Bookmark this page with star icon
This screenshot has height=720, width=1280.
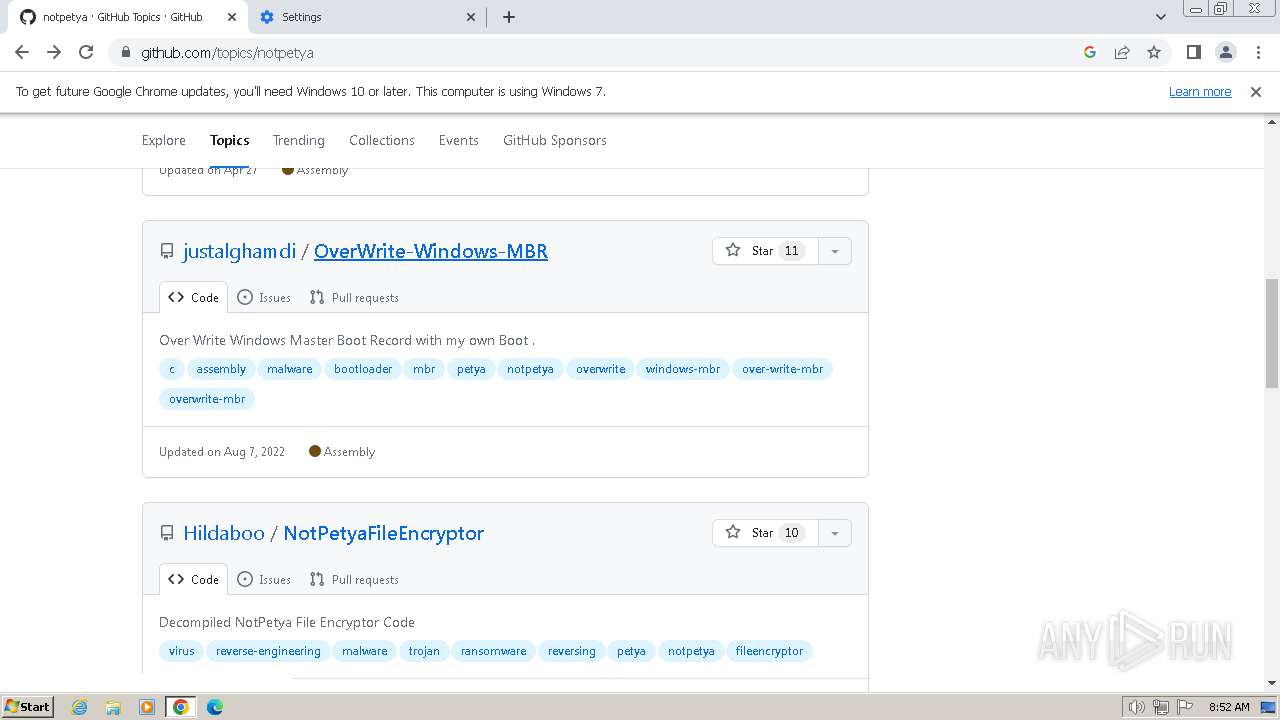coord(1154,52)
